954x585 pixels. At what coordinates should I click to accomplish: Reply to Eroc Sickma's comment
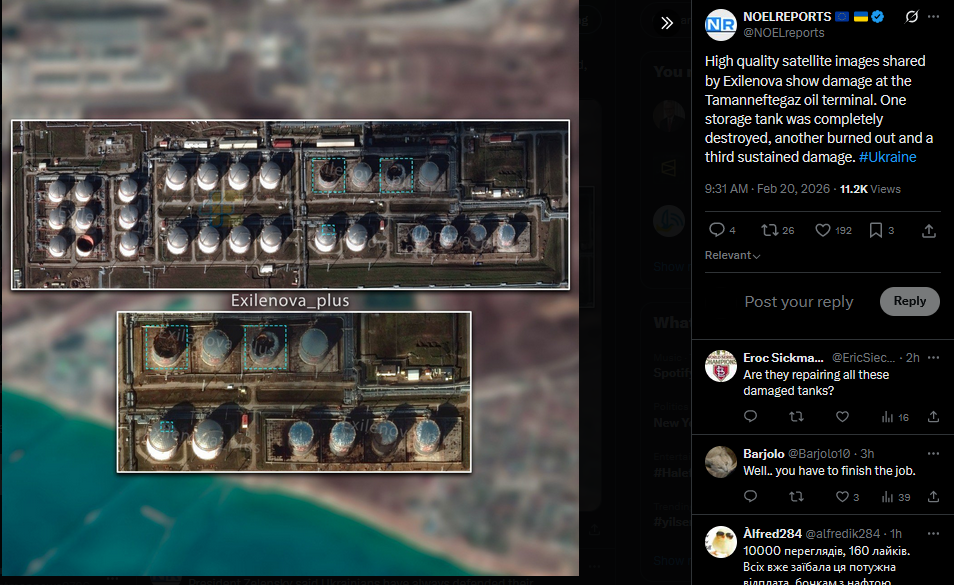click(x=750, y=417)
